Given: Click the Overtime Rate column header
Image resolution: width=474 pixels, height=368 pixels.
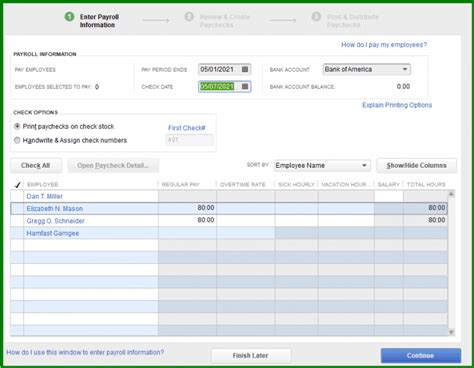Looking at the screenshot, I should (243, 184).
